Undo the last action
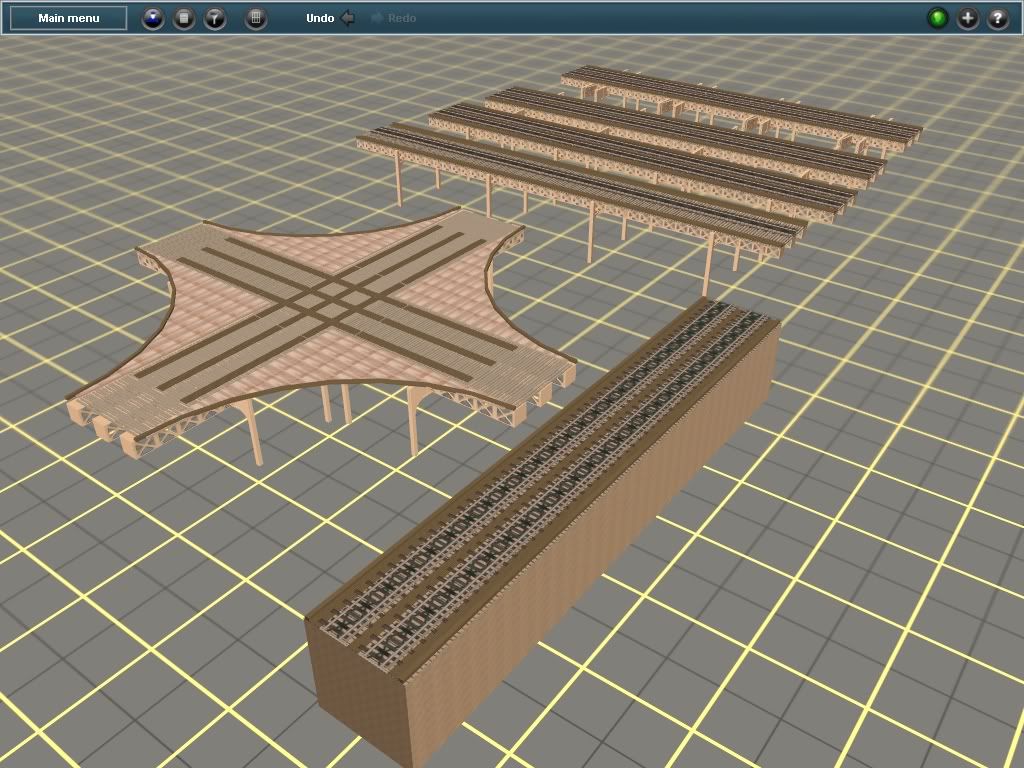The width and height of the screenshot is (1024, 768). coord(330,18)
